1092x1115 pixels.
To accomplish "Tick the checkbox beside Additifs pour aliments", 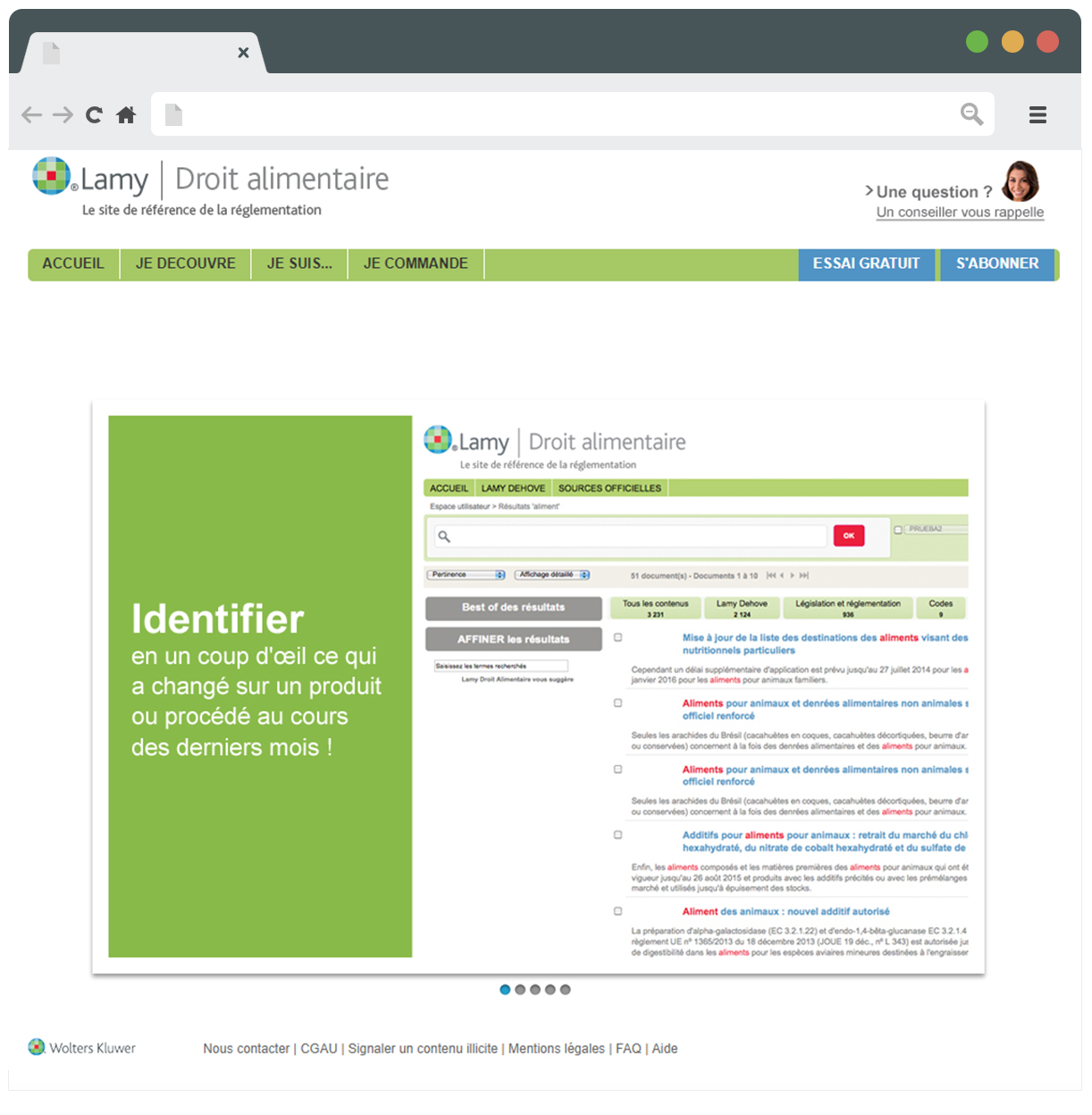I will (617, 834).
